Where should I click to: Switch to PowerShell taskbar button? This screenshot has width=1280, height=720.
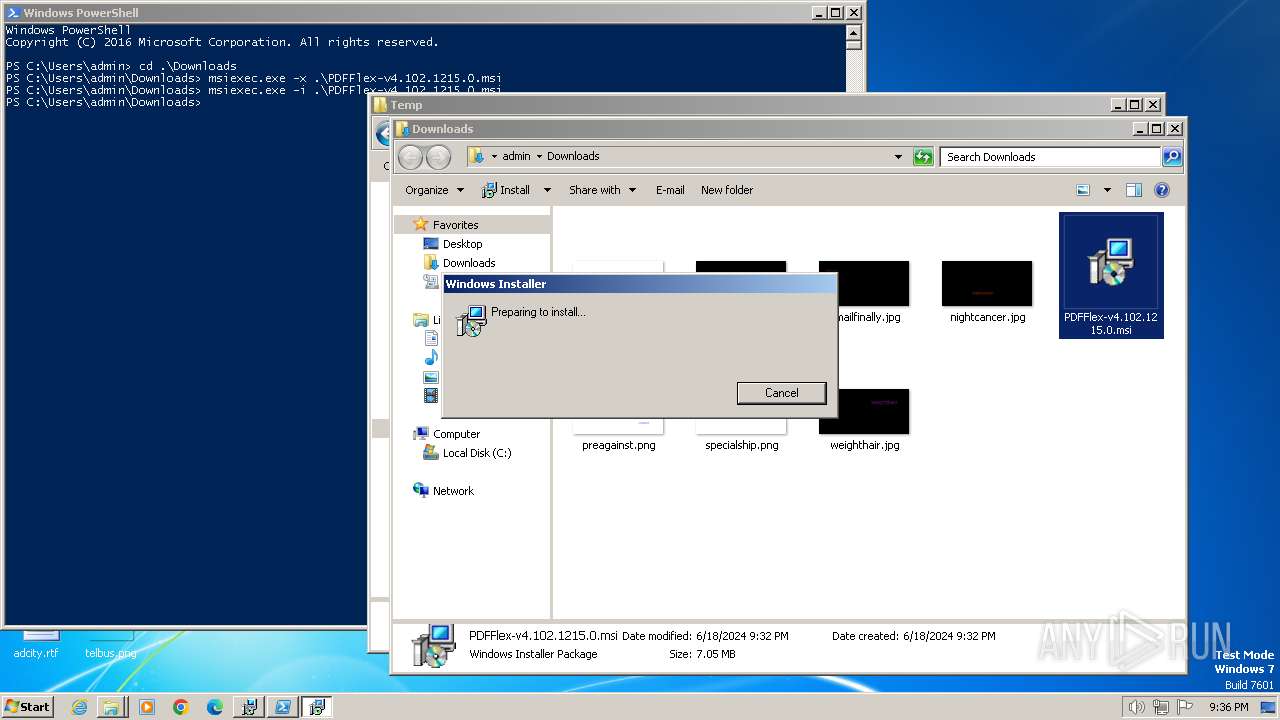click(x=283, y=707)
